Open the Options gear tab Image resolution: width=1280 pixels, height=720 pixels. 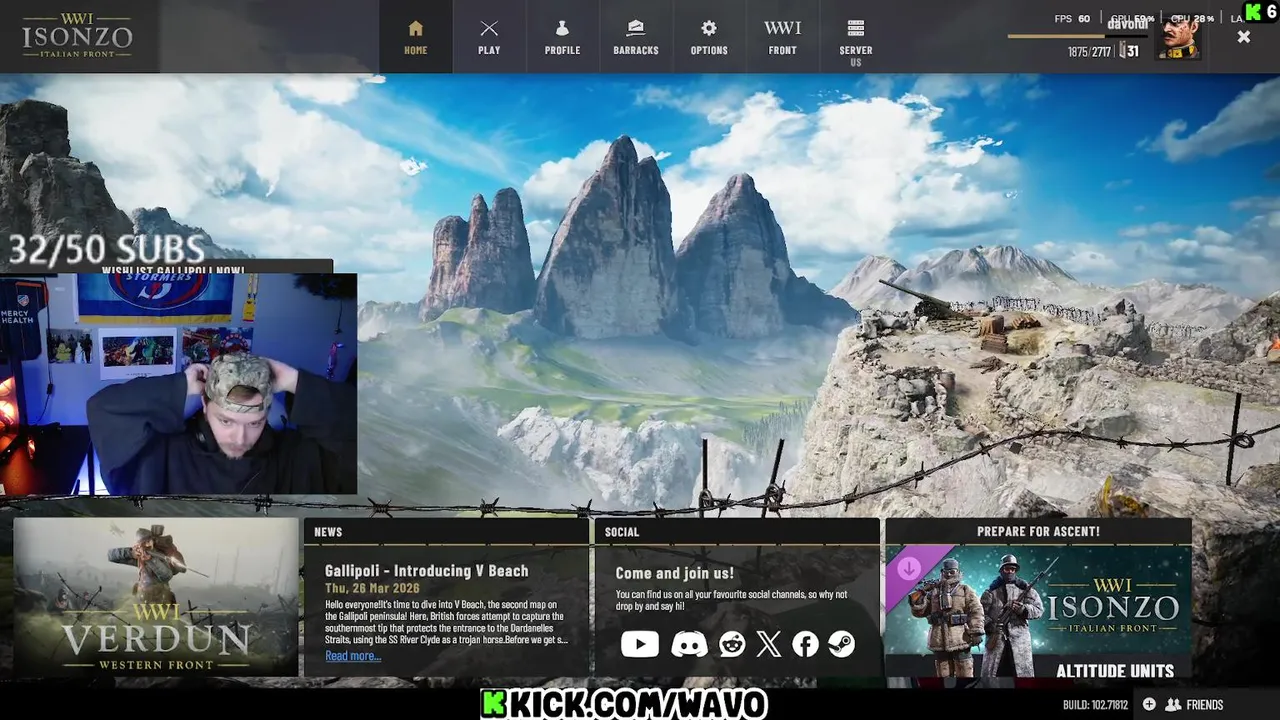[x=709, y=37]
